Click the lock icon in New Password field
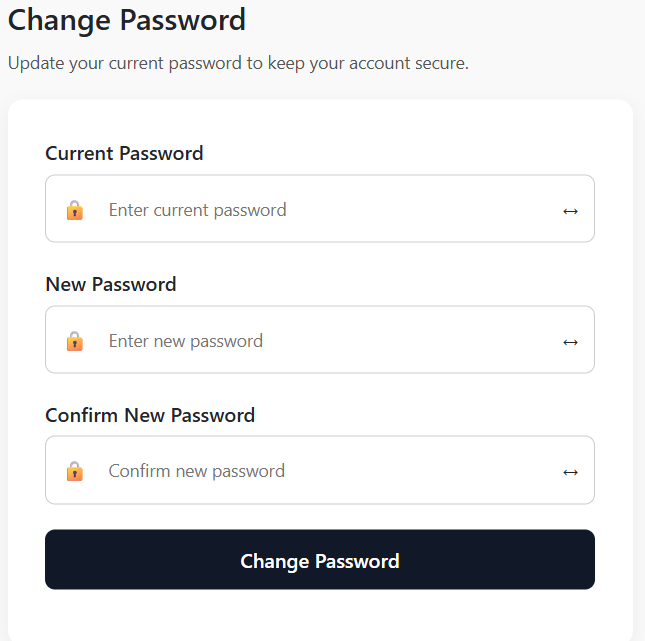The height and width of the screenshot is (641, 645). point(75,341)
